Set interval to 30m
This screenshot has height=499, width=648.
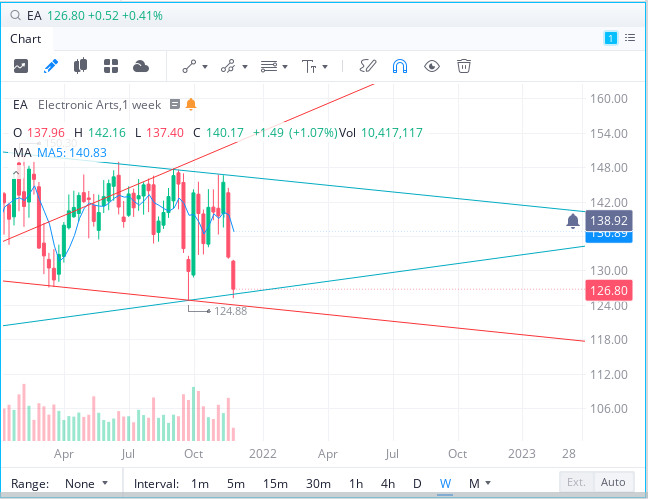tap(318, 483)
